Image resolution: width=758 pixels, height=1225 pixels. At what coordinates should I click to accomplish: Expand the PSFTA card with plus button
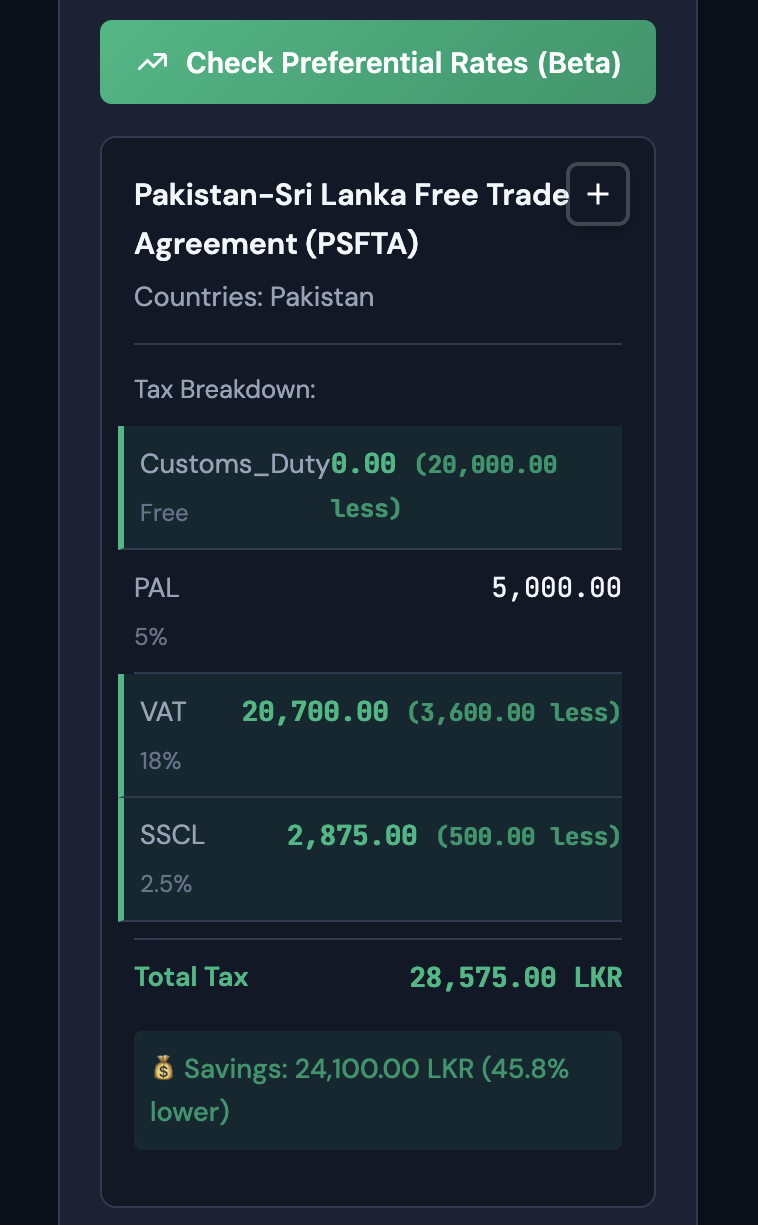(x=598, y=194)
